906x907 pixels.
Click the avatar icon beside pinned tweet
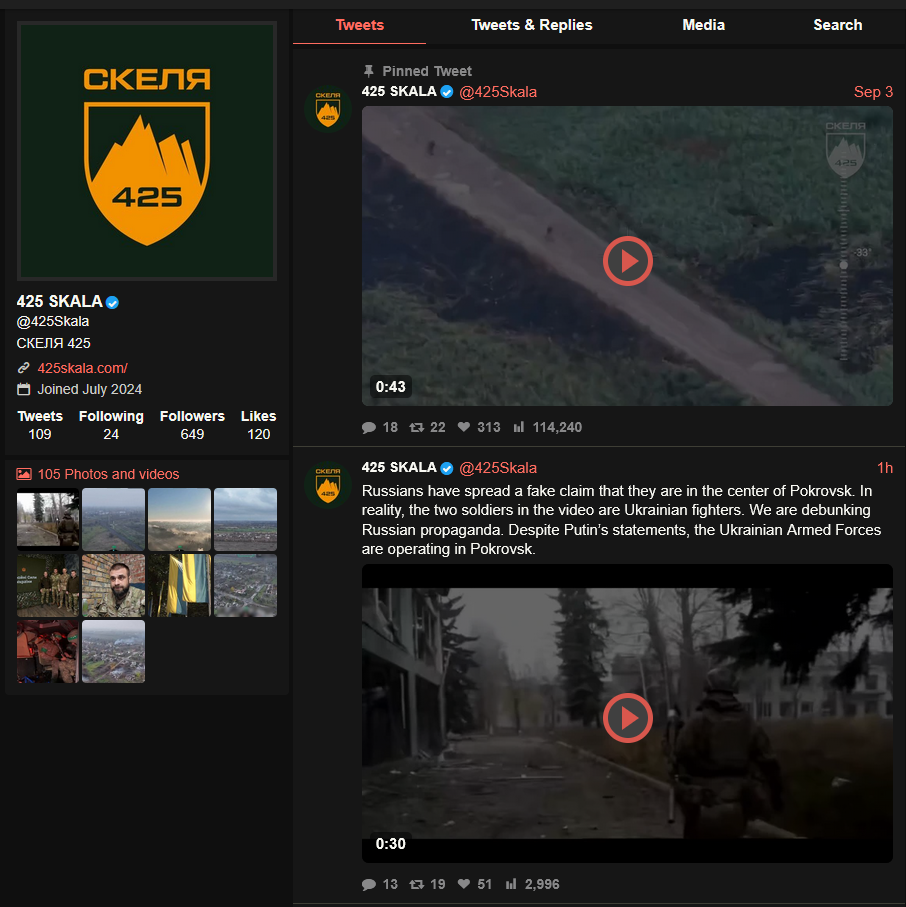(327, 109)
